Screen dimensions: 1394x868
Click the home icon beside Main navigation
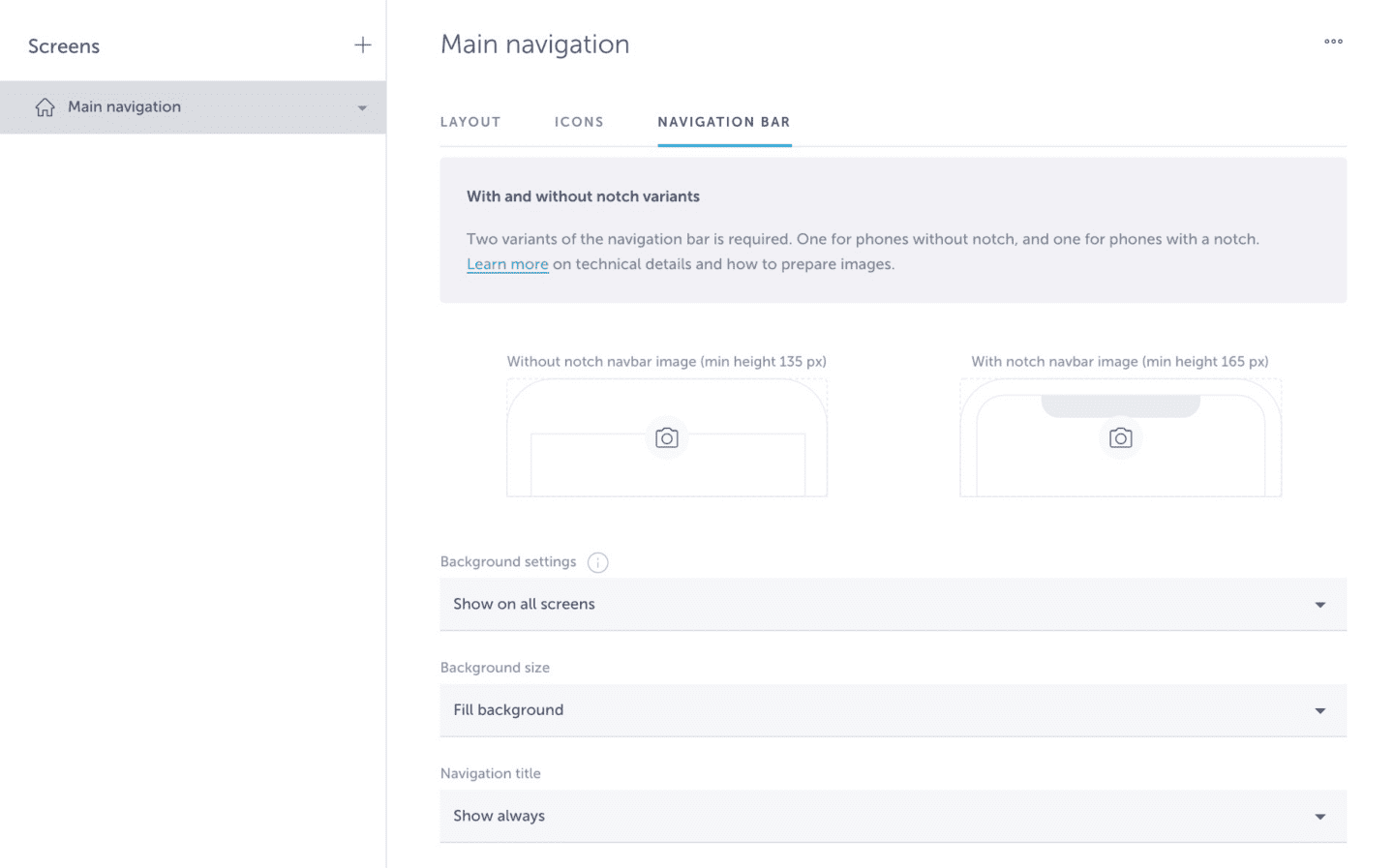(45, 106)
